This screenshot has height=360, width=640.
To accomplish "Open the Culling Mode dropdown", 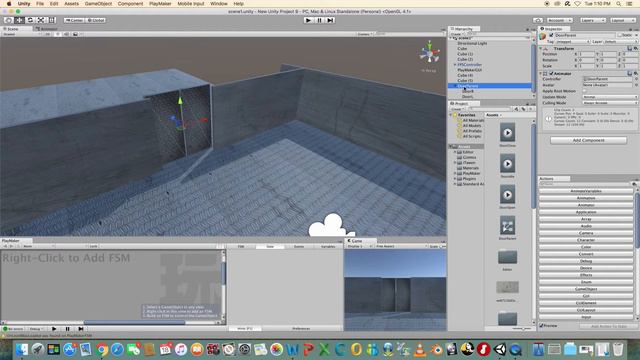I will click(610, 103).
